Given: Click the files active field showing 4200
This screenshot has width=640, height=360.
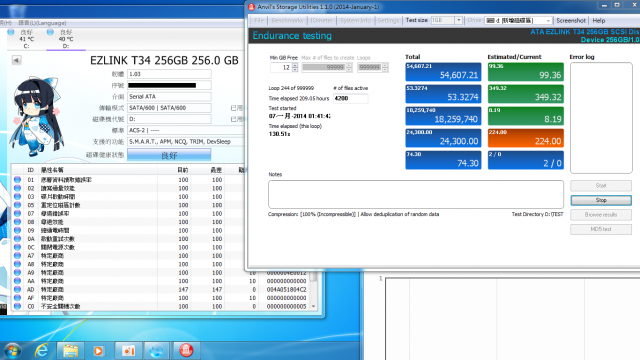Looking at the screenshot, I should click(x=350, y=98).
